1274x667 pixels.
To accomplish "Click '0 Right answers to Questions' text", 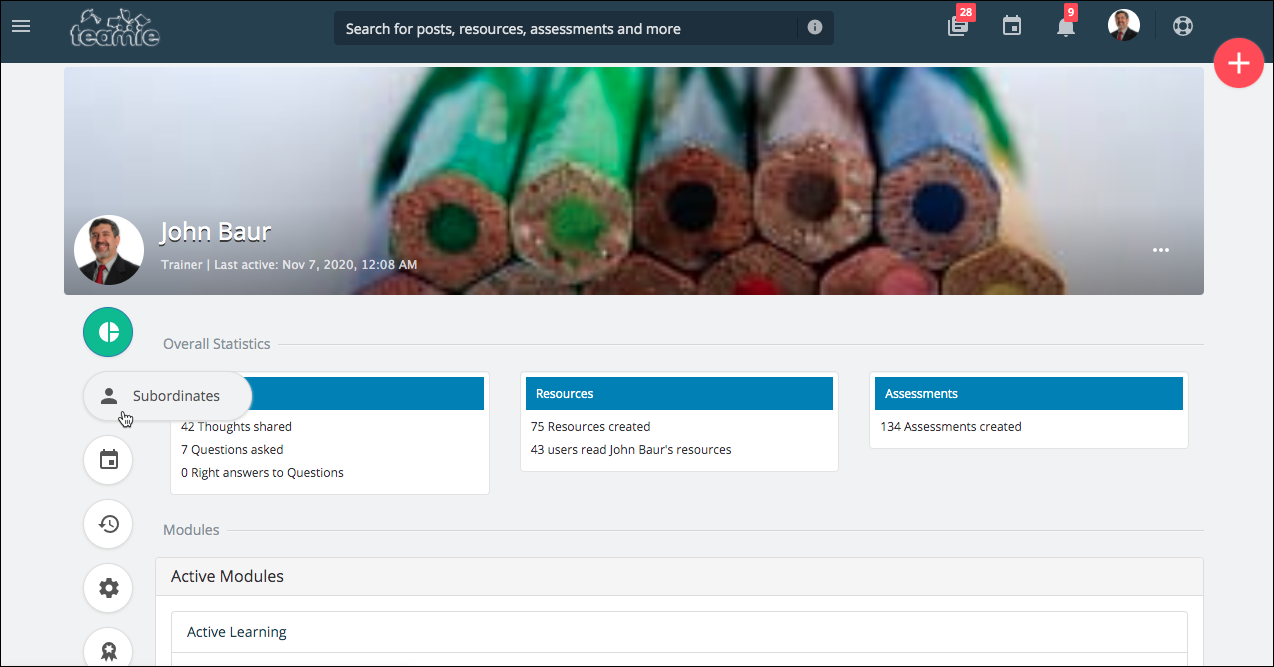I will tap(262, 473).
